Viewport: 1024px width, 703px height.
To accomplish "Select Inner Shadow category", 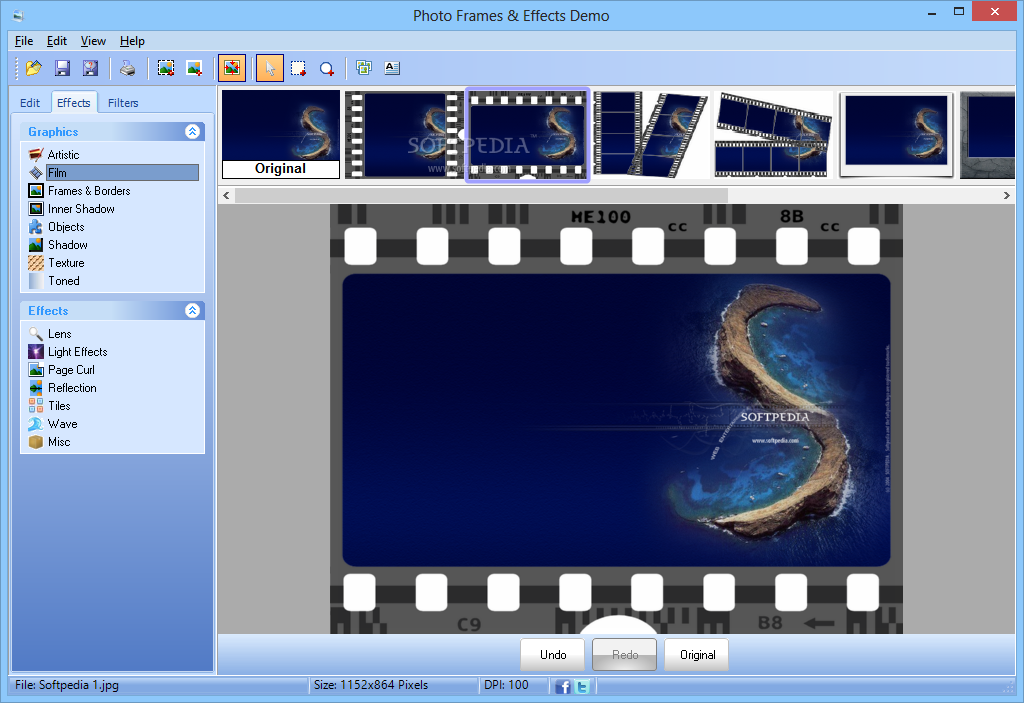I will tap(81, 209).
